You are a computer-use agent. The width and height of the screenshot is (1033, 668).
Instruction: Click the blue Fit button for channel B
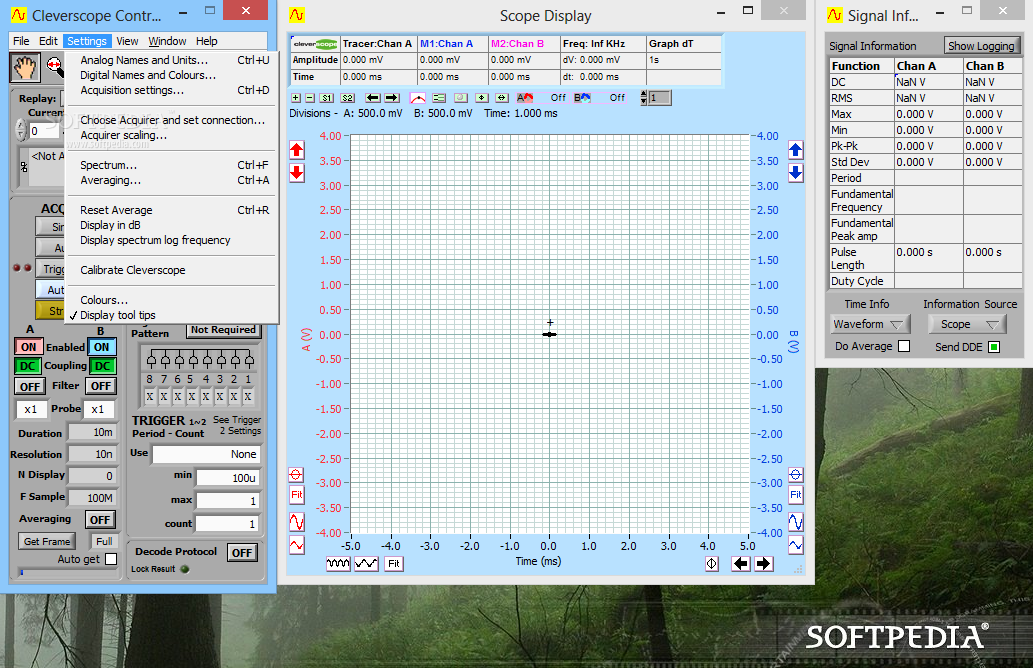[796, 495]
